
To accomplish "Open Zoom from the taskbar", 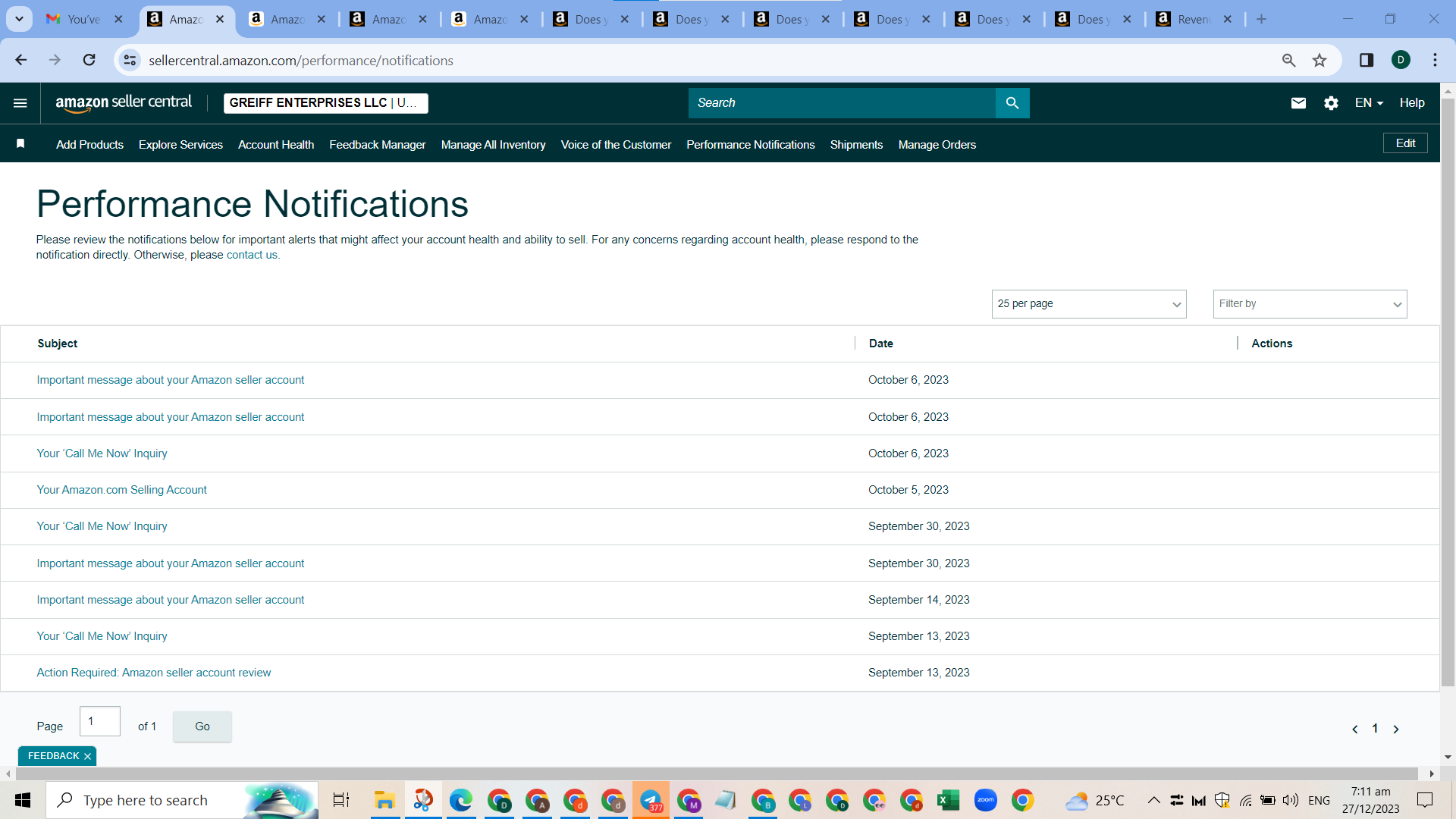I will click(985, 800).
